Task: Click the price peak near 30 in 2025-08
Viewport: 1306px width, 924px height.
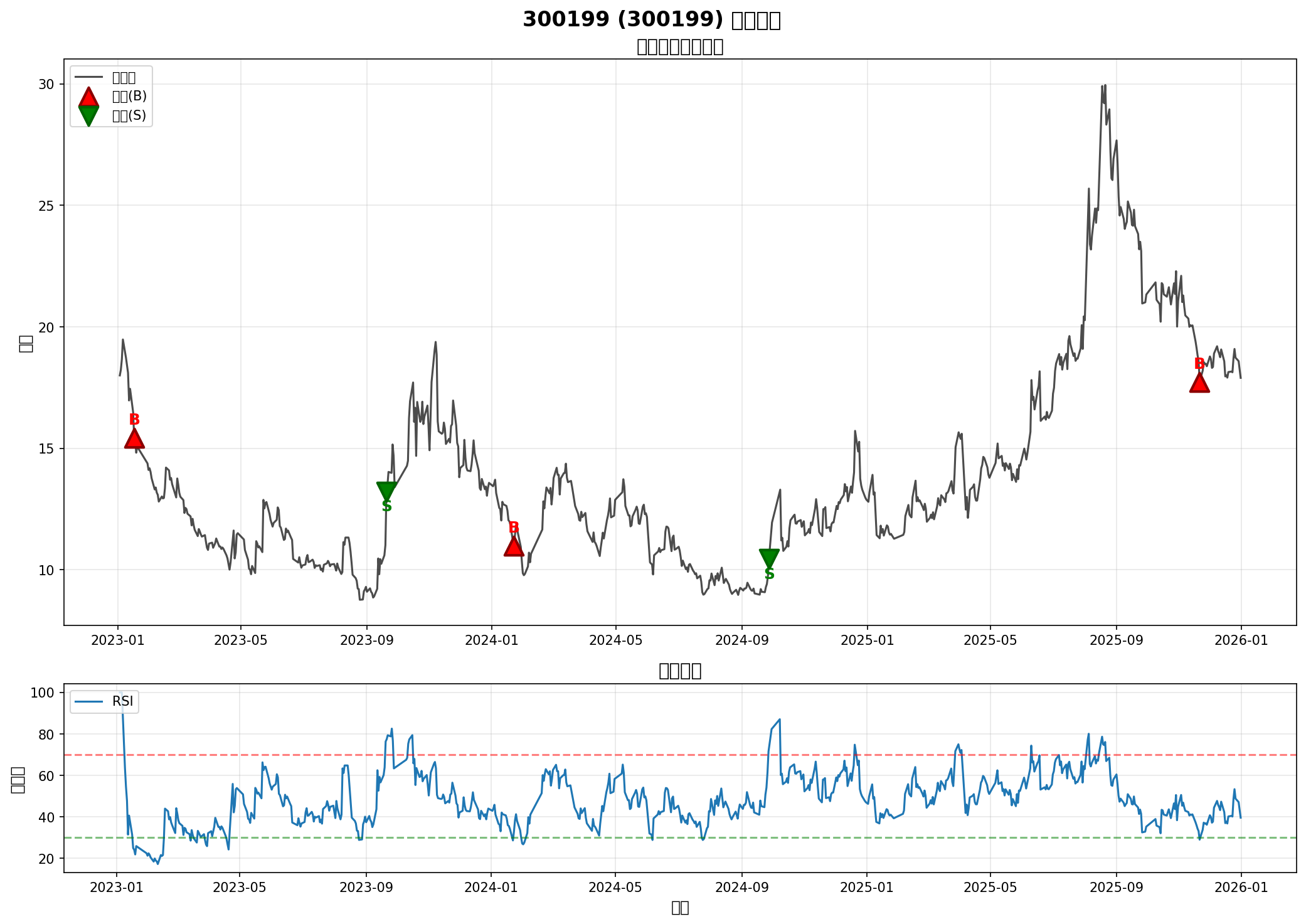Action: click(1104, 86)
